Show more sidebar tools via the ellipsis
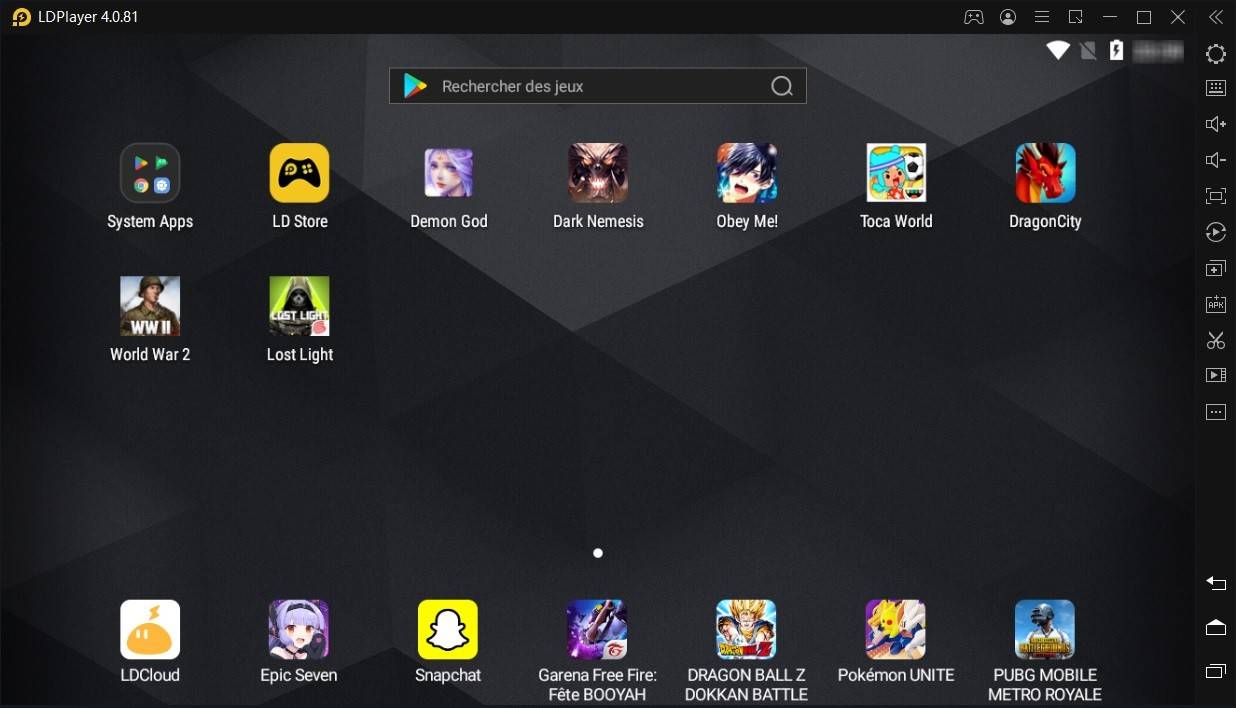Viewport: 1236px width, 708px height. 1216,412
